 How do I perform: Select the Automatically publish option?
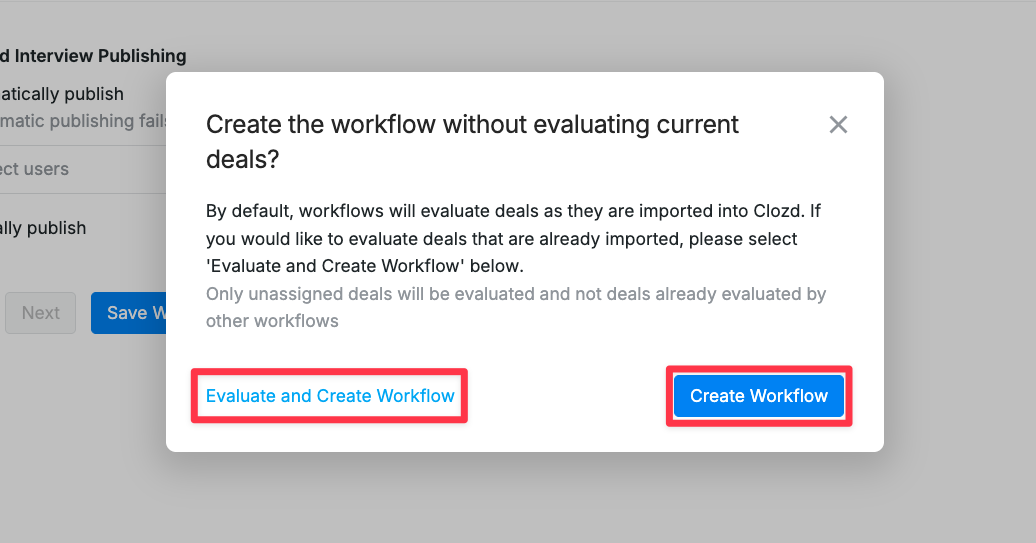click(x=61, y=94)
